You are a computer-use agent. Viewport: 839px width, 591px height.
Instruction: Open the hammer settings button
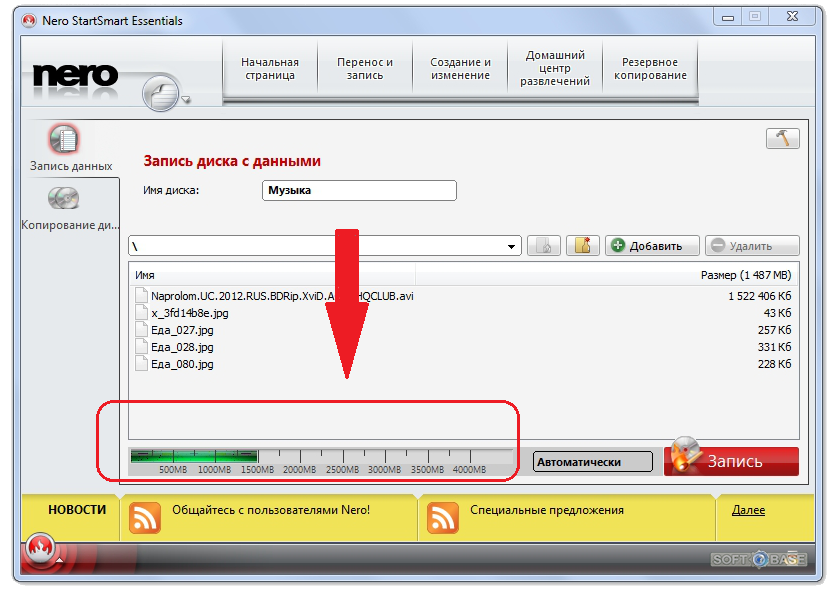click(782, 139)
